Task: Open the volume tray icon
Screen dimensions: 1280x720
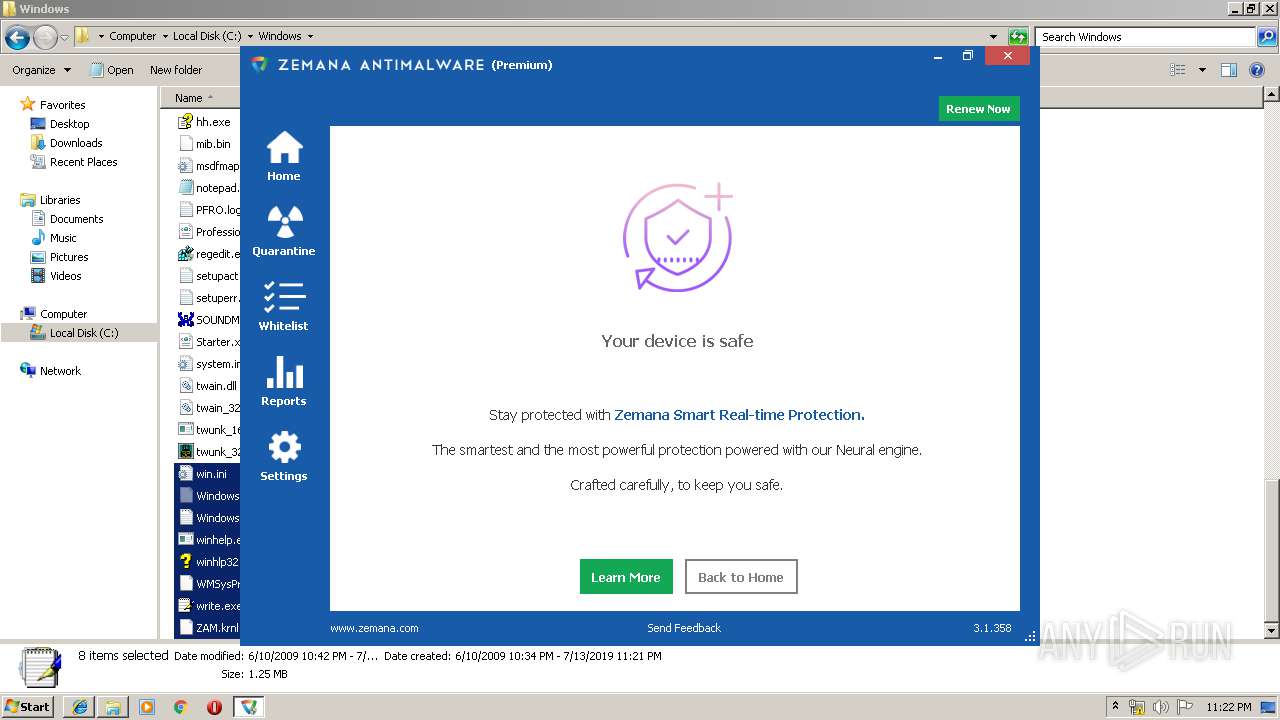Action: point(1160,707)
